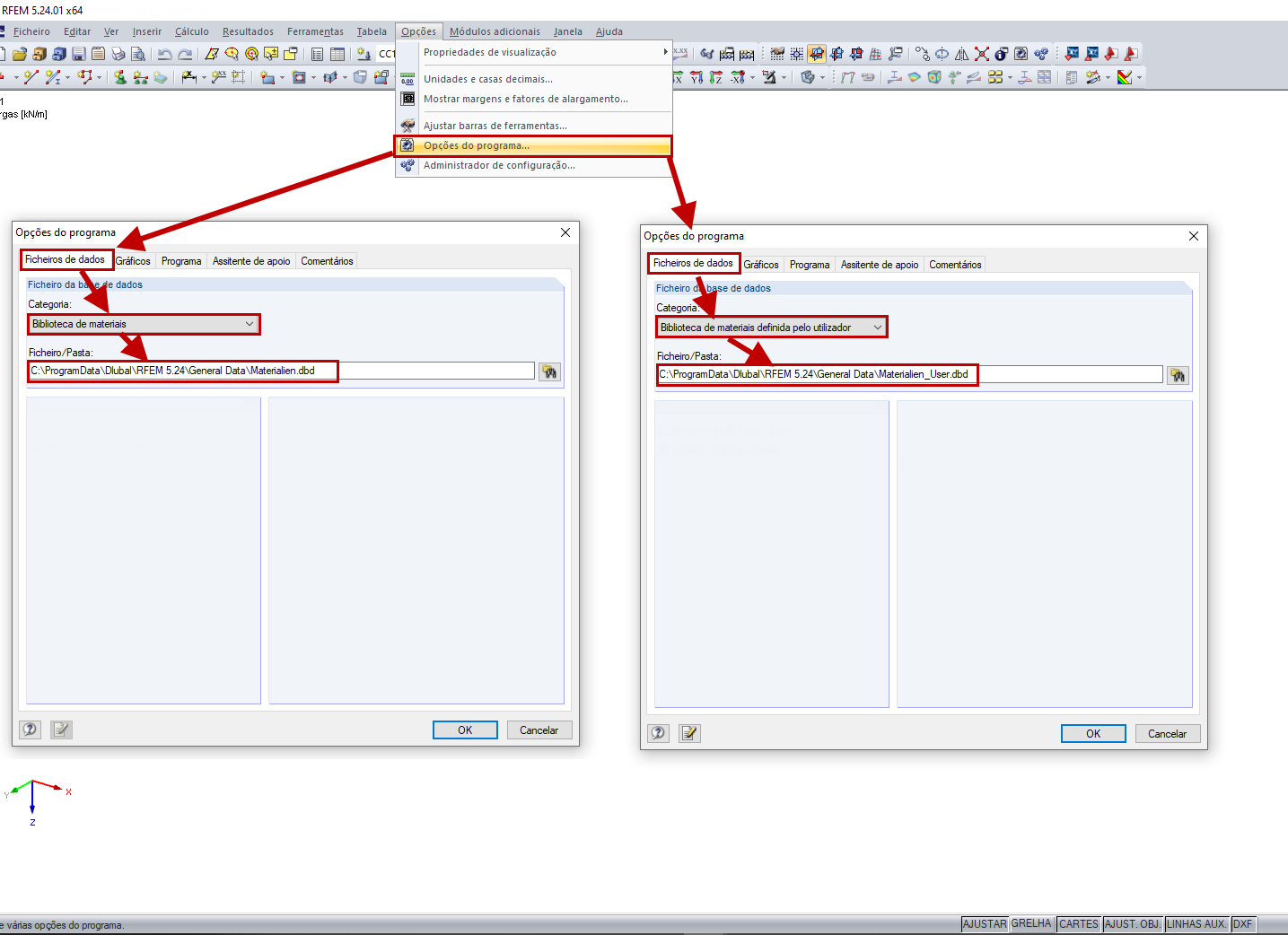The height and width of the screenshot is (935, 1288).
Task: Open the Módulos adicionais menu
Action: (x=495, y=31)
